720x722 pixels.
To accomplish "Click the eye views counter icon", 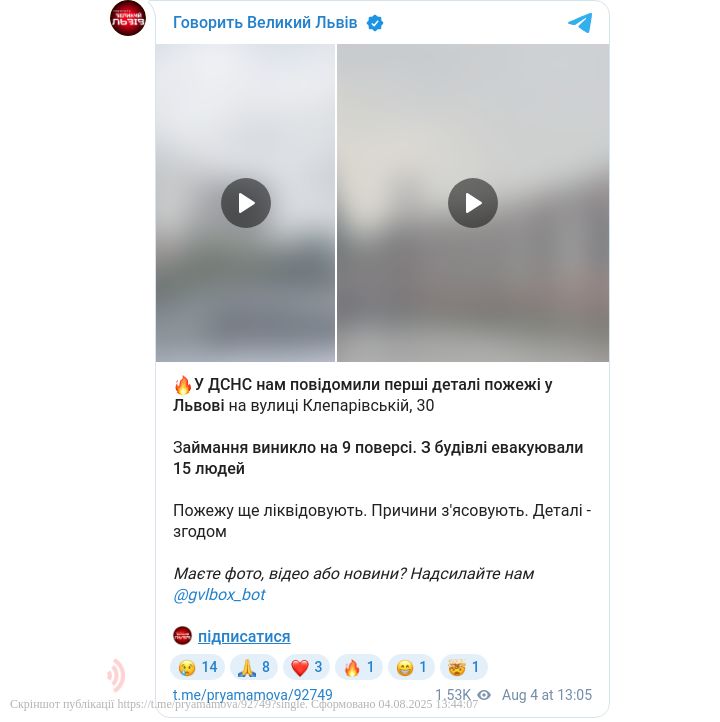I will 484,695.
